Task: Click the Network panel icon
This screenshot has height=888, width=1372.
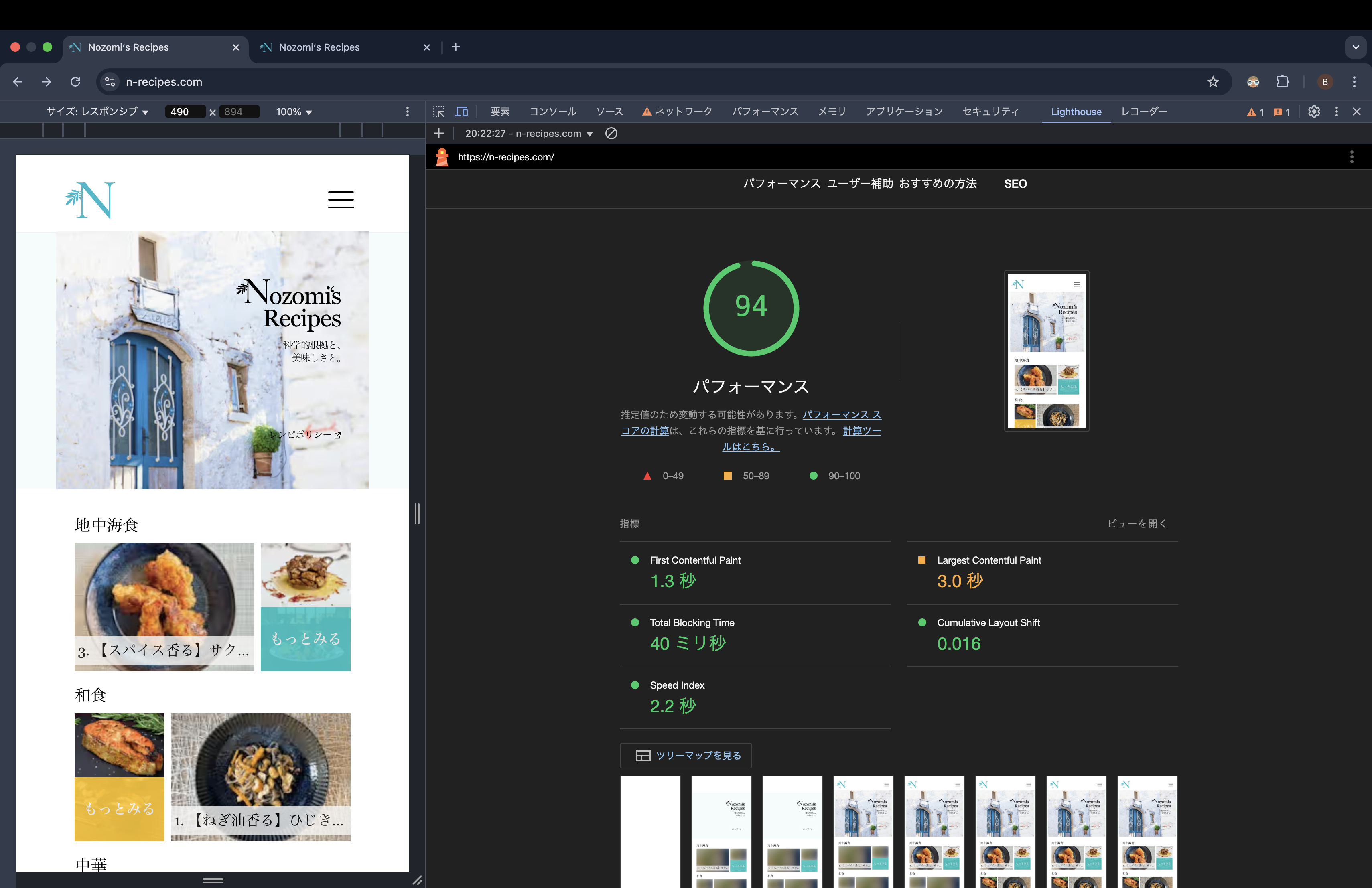Action: point(684,111)
